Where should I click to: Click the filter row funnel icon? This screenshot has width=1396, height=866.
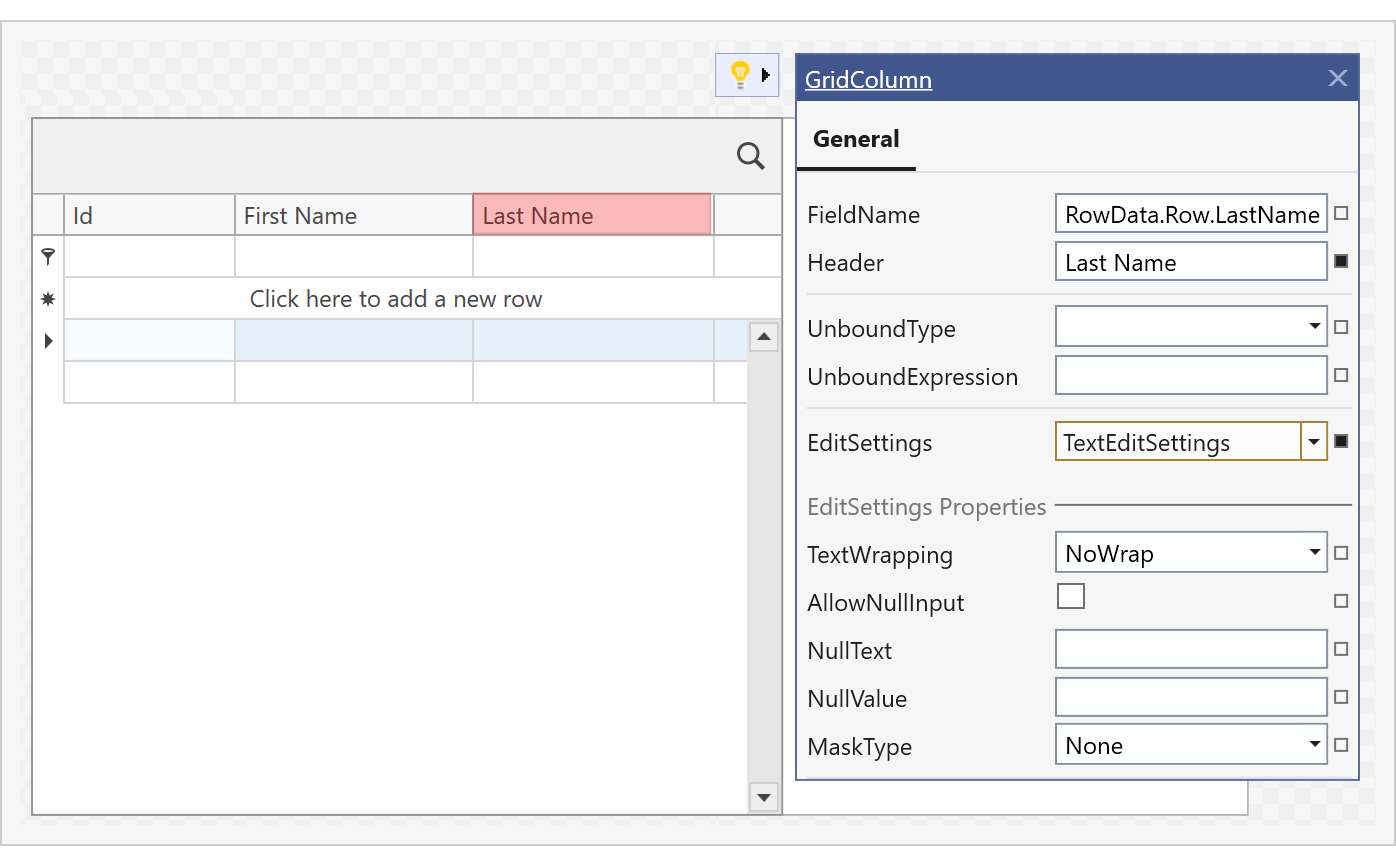[48, 257]
